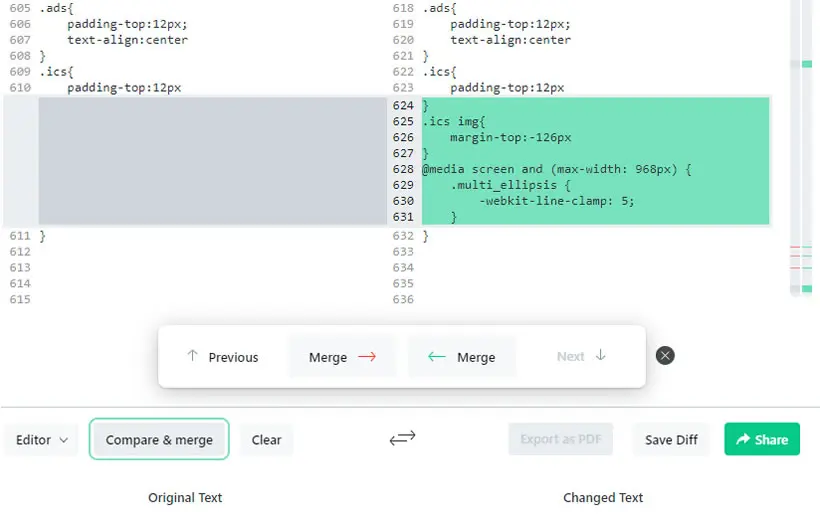The image size is (820, 517).
Task: Click the red merge-right arrow
Action: 367,357
